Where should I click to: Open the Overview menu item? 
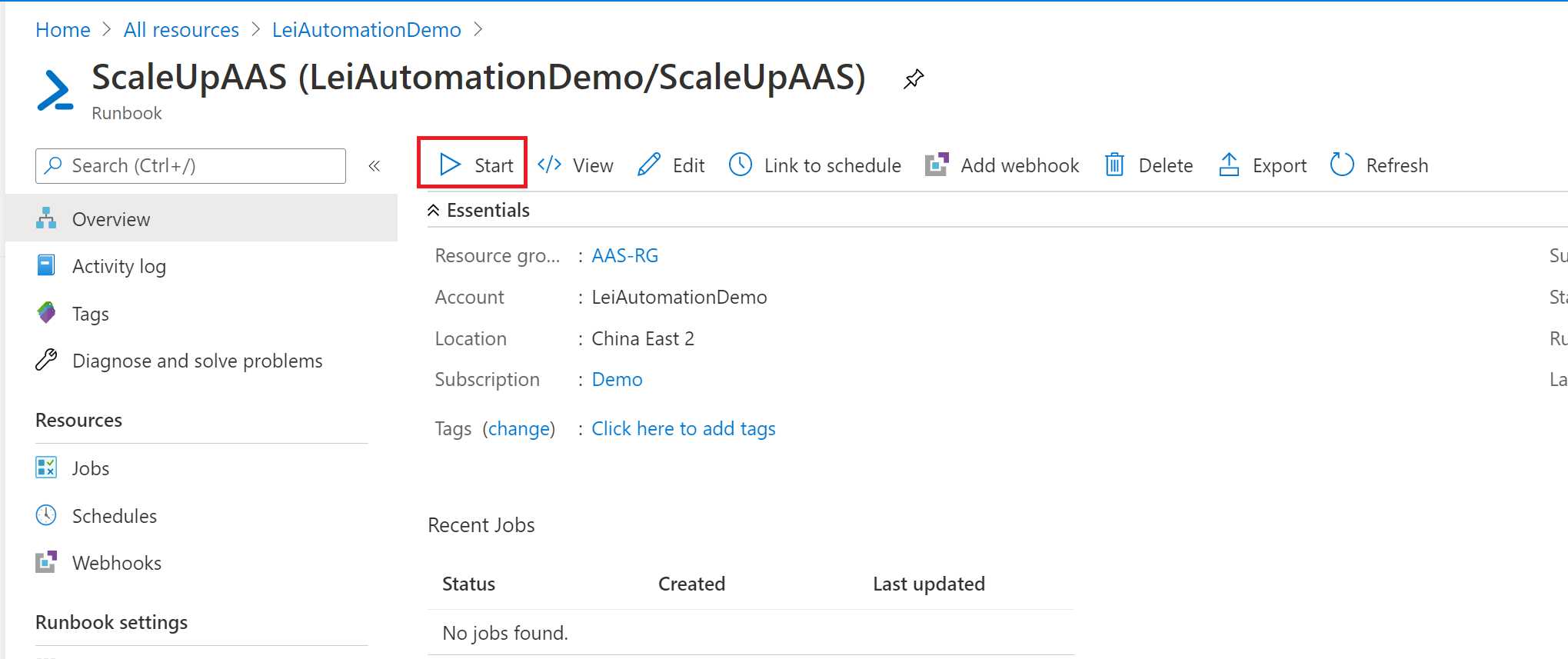[201, 219]
